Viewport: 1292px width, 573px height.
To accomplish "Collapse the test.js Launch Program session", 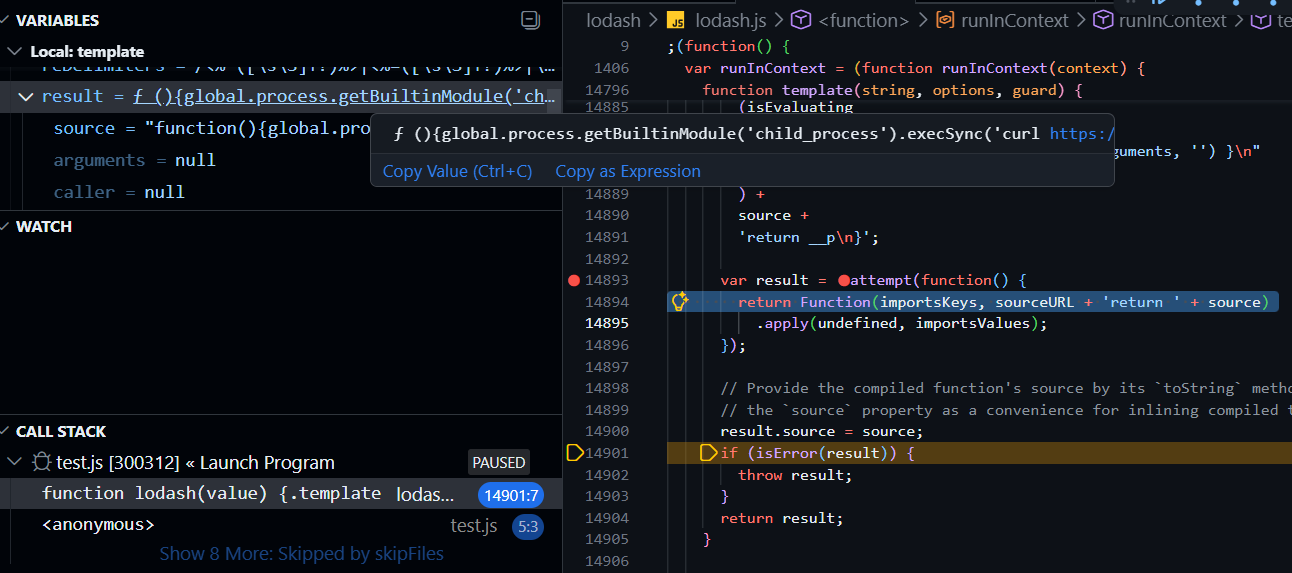I will pyautogui.click(x=14, y=462).
